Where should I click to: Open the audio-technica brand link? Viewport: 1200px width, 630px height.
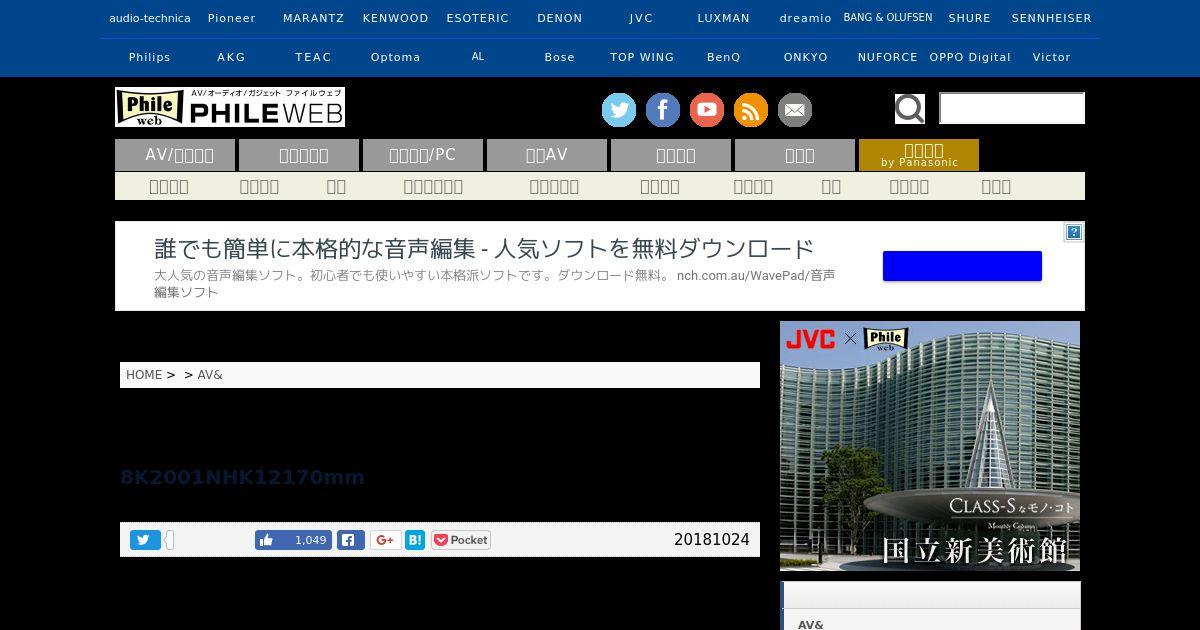pyautogui.click(x=150, y=18)
